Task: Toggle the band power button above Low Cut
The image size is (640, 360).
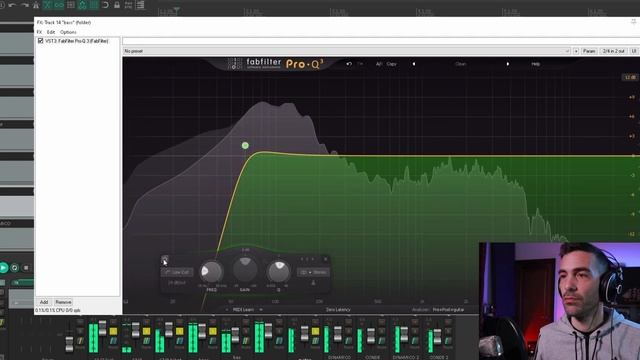Action: point(164,260)
